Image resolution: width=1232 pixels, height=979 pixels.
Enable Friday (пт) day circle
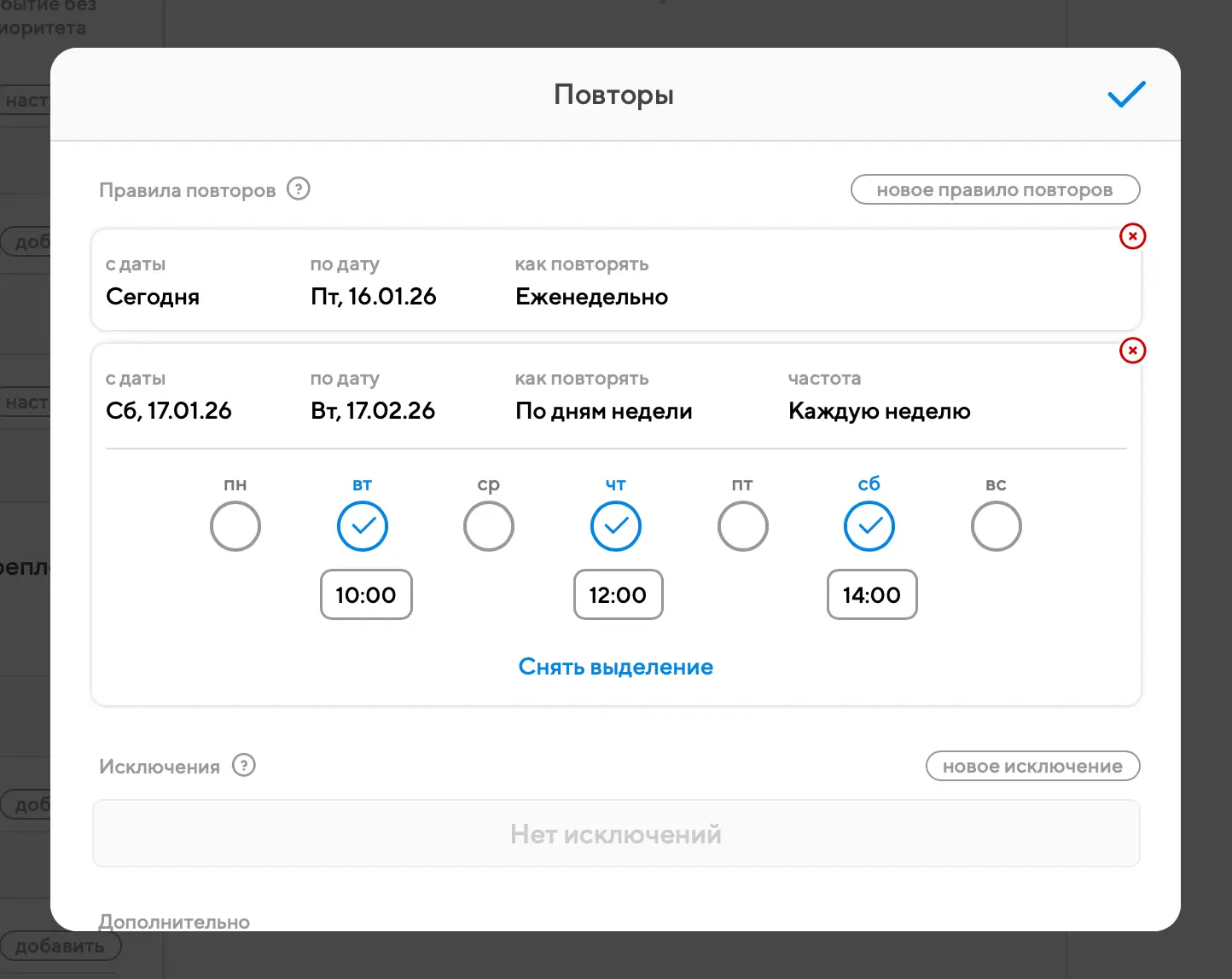742,526
